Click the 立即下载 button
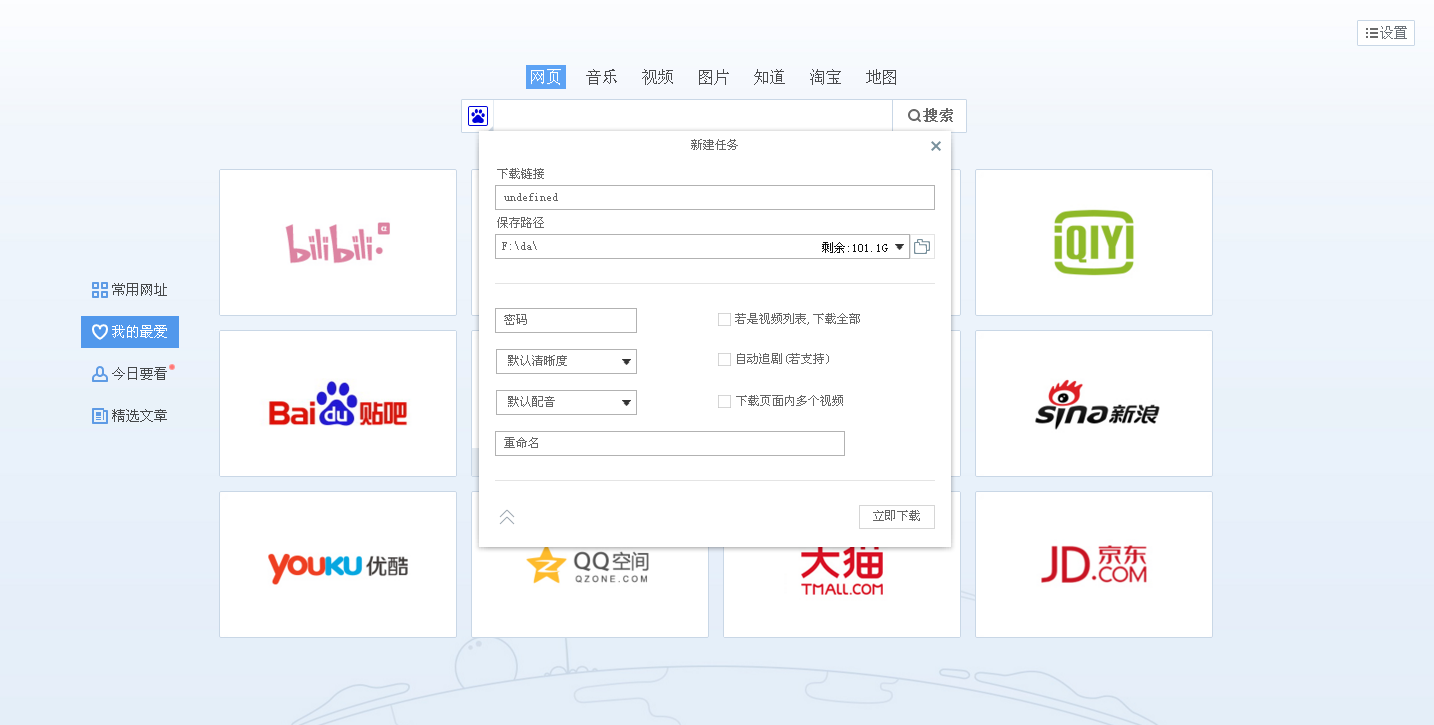 tap(896, 516)
